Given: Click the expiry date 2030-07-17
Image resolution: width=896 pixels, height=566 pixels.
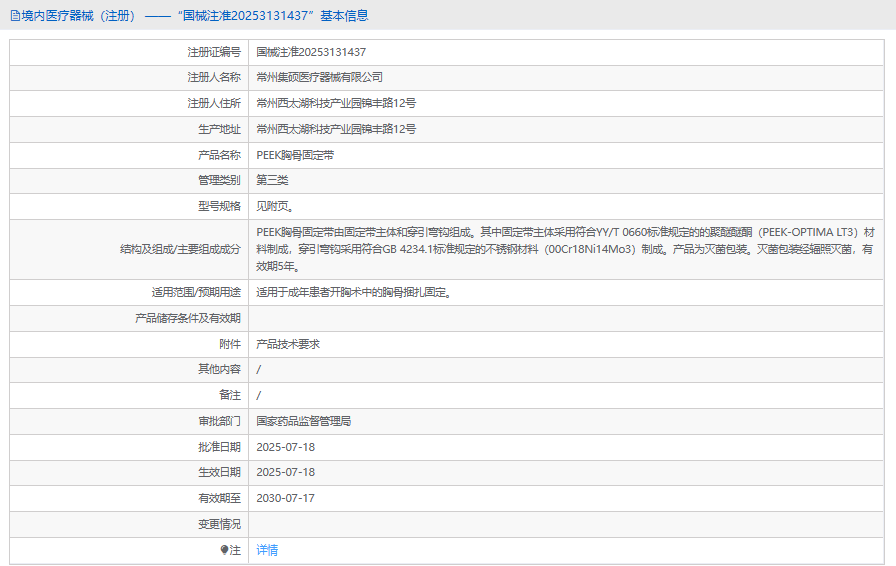Looking at the screenshot, I should click(x=286, y=498).
